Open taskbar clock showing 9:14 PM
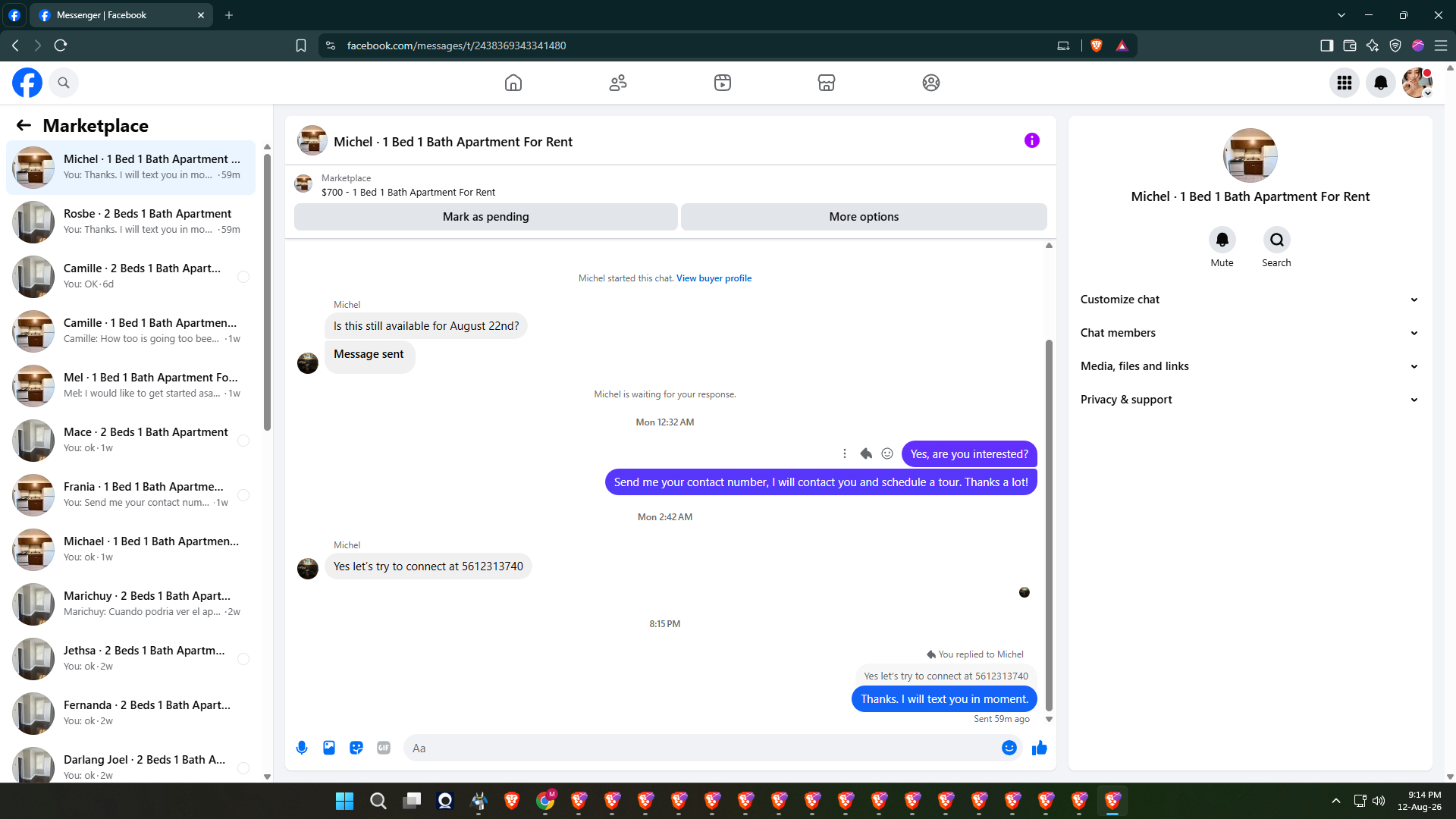The image size is (1456, 819). [x=1420, y=801]
